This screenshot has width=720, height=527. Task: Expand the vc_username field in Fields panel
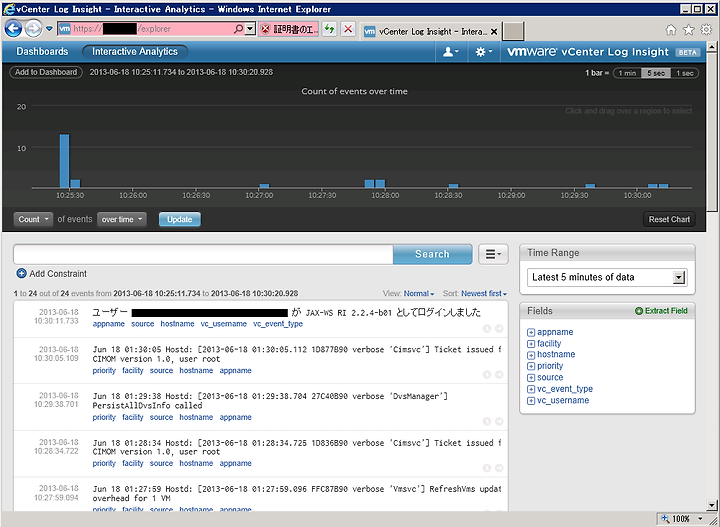click(531, 401)
